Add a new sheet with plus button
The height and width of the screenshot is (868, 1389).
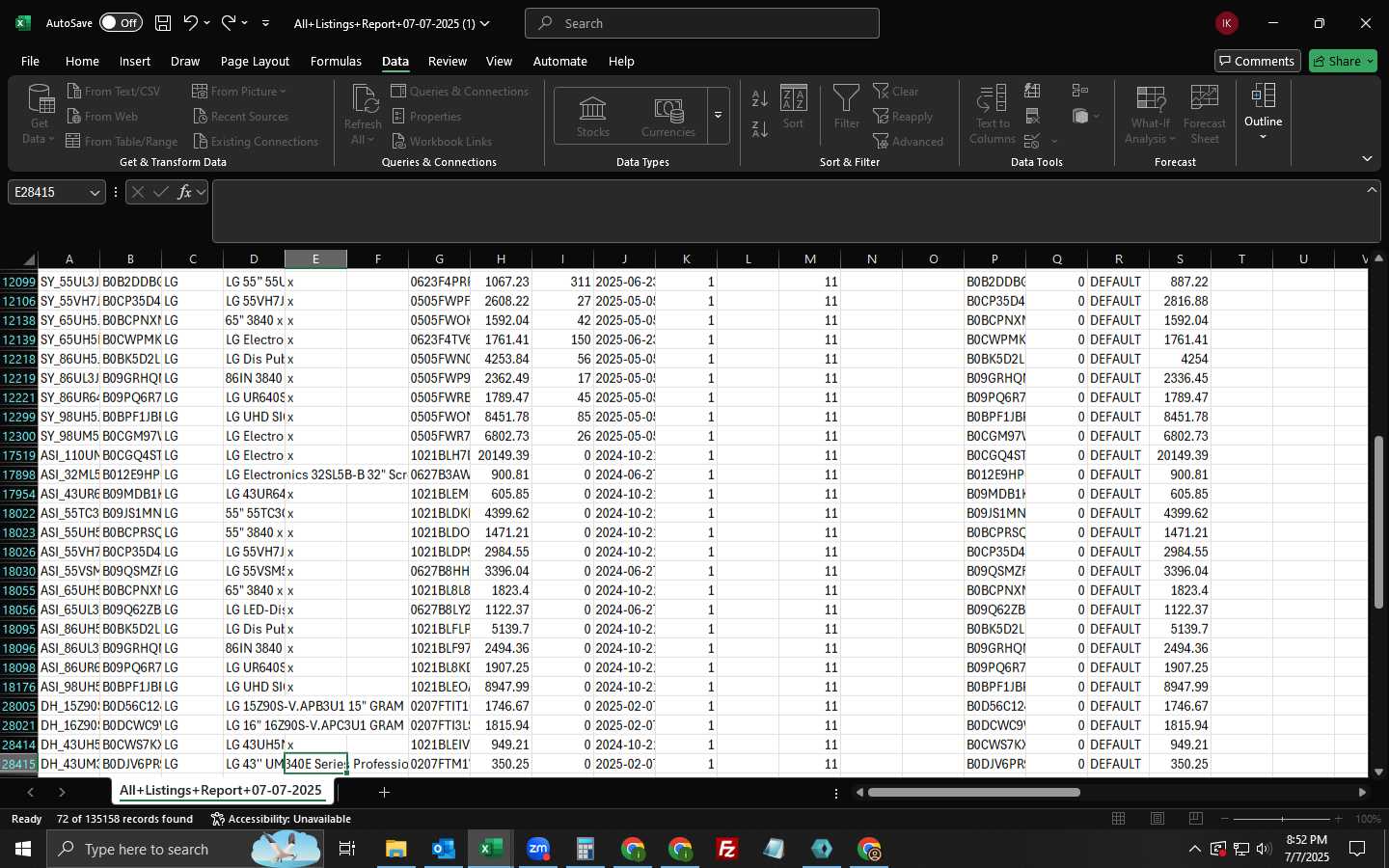pos(384,792)
